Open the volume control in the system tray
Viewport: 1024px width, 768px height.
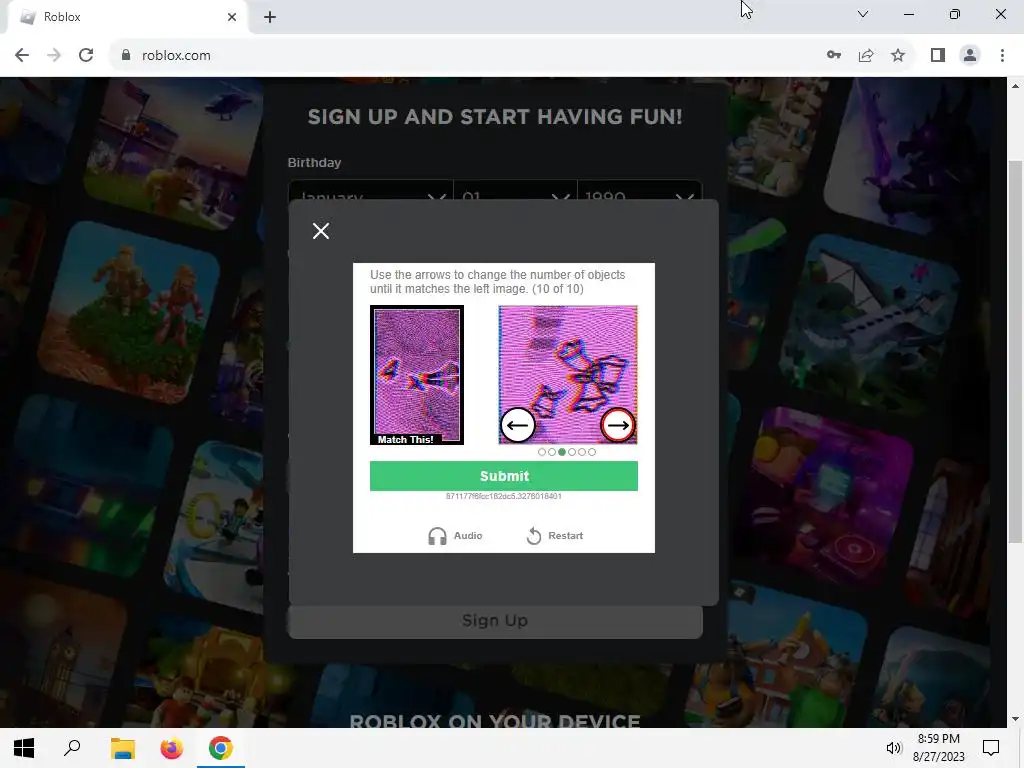tap(893, 748)
